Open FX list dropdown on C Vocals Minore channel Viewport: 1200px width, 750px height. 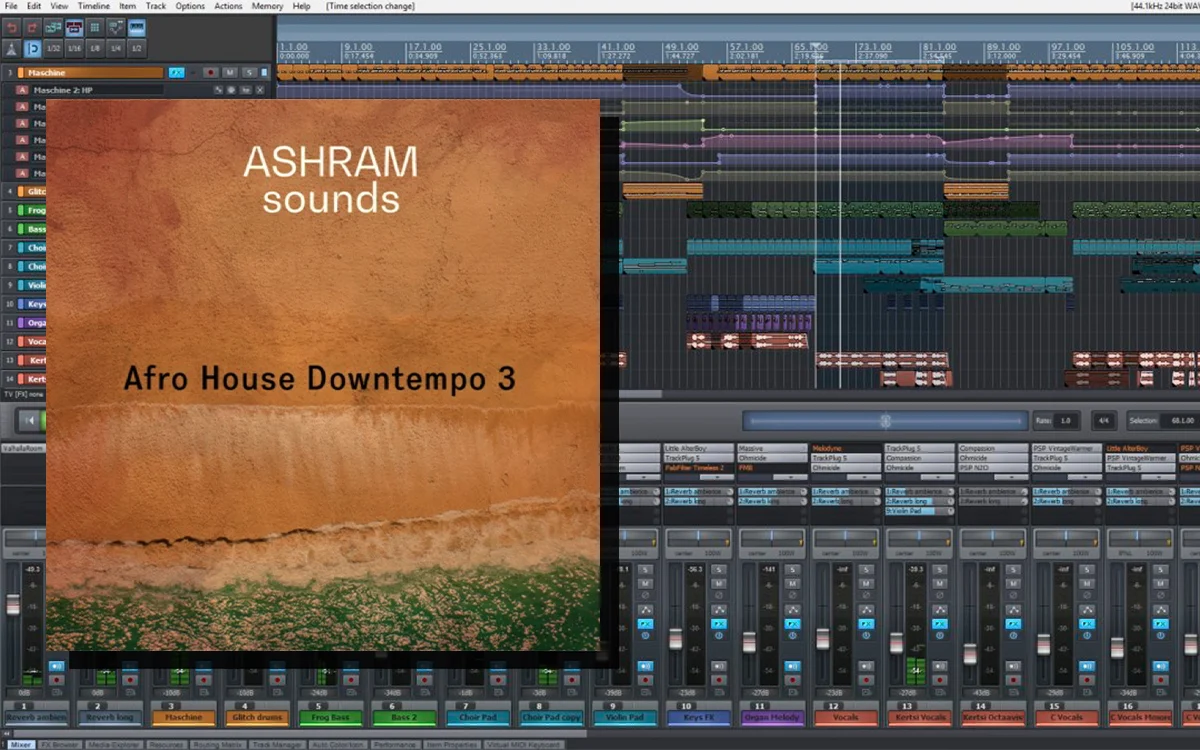click(1158, 477)
